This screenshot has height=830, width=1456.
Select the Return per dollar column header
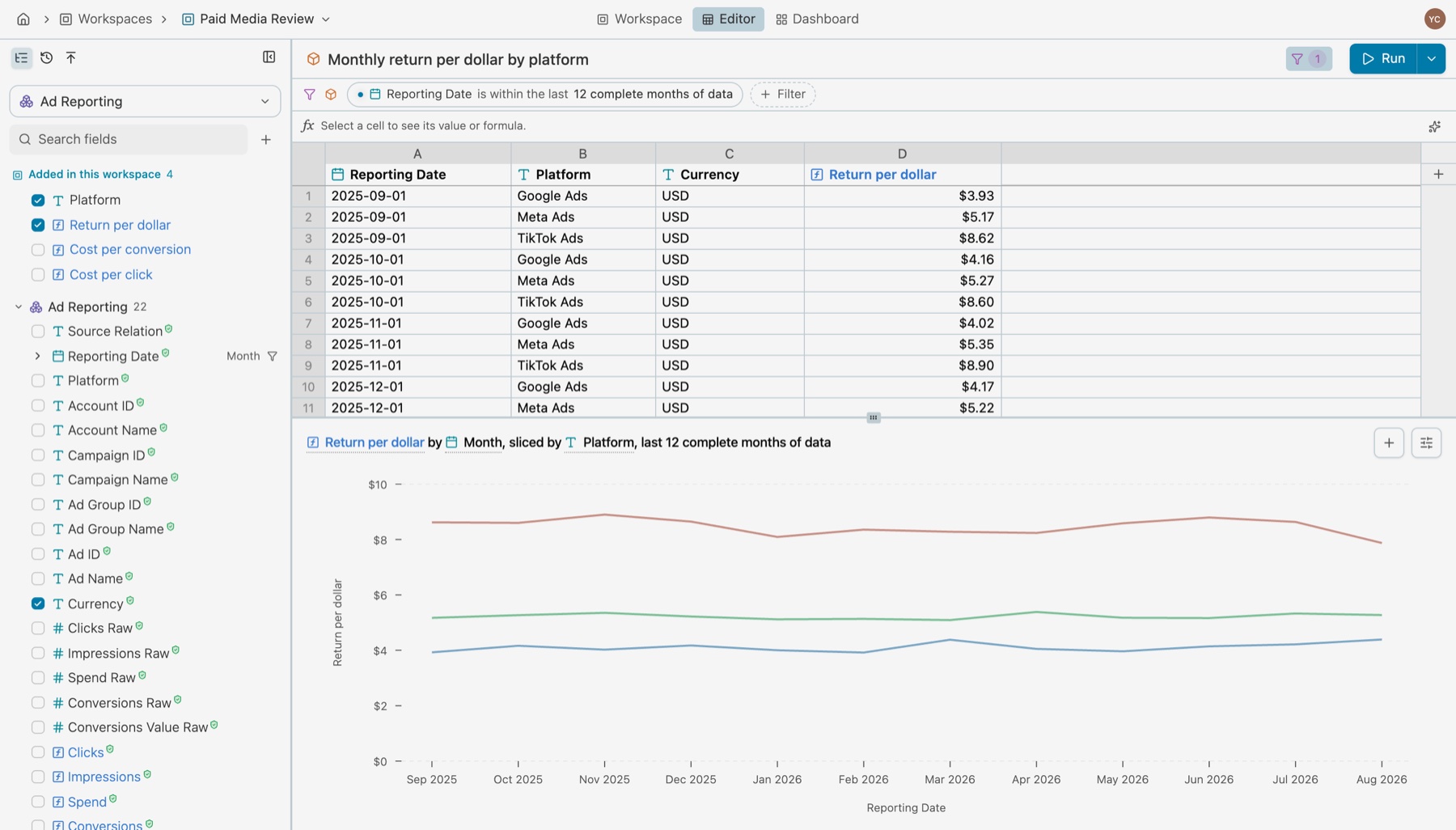click(903, 174)
